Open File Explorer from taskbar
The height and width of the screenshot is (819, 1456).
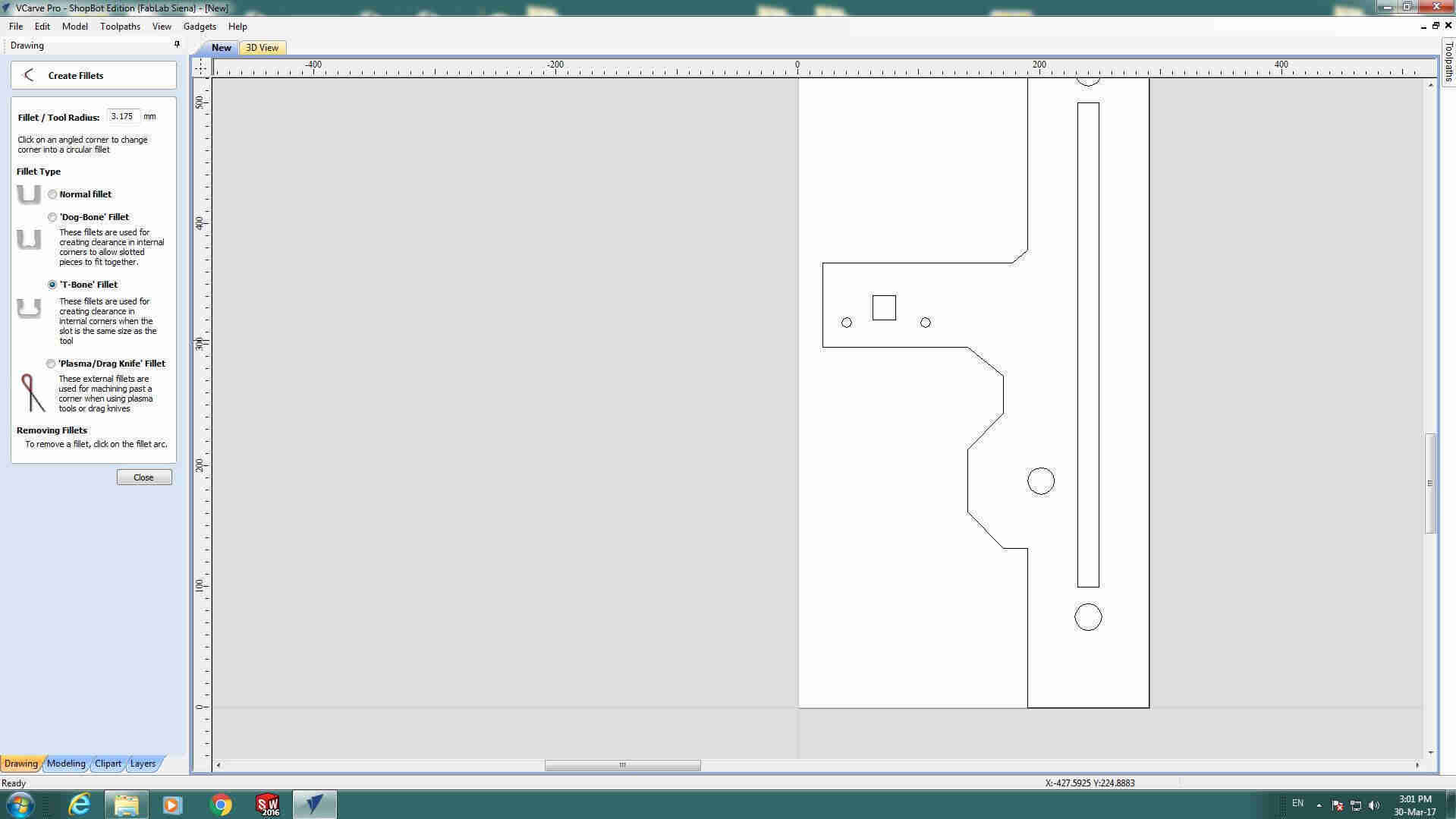click(126, 805)
